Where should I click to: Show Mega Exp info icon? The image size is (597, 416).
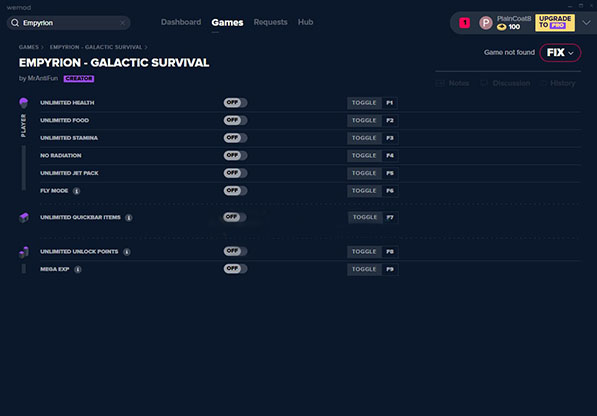pyautogui.click(x=78, y=269)
